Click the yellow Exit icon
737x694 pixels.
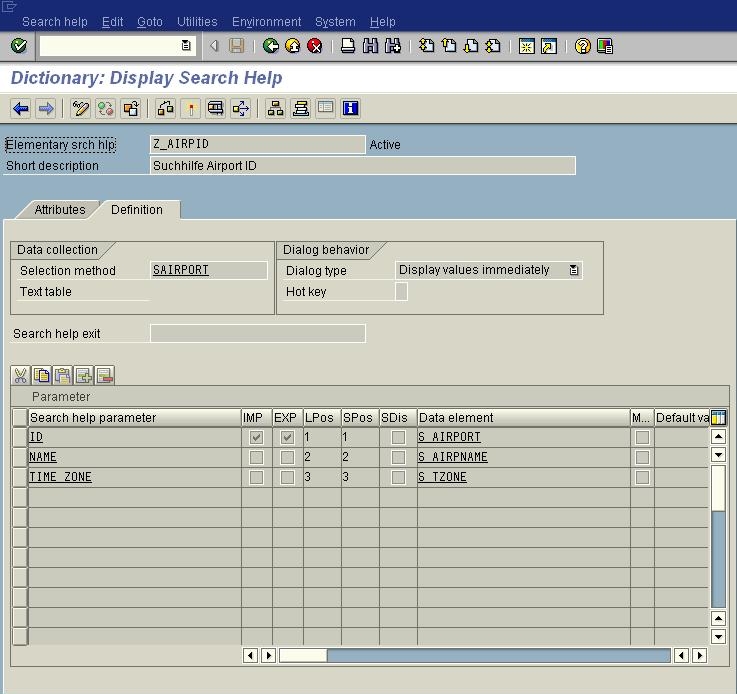[x=293, y=46]
